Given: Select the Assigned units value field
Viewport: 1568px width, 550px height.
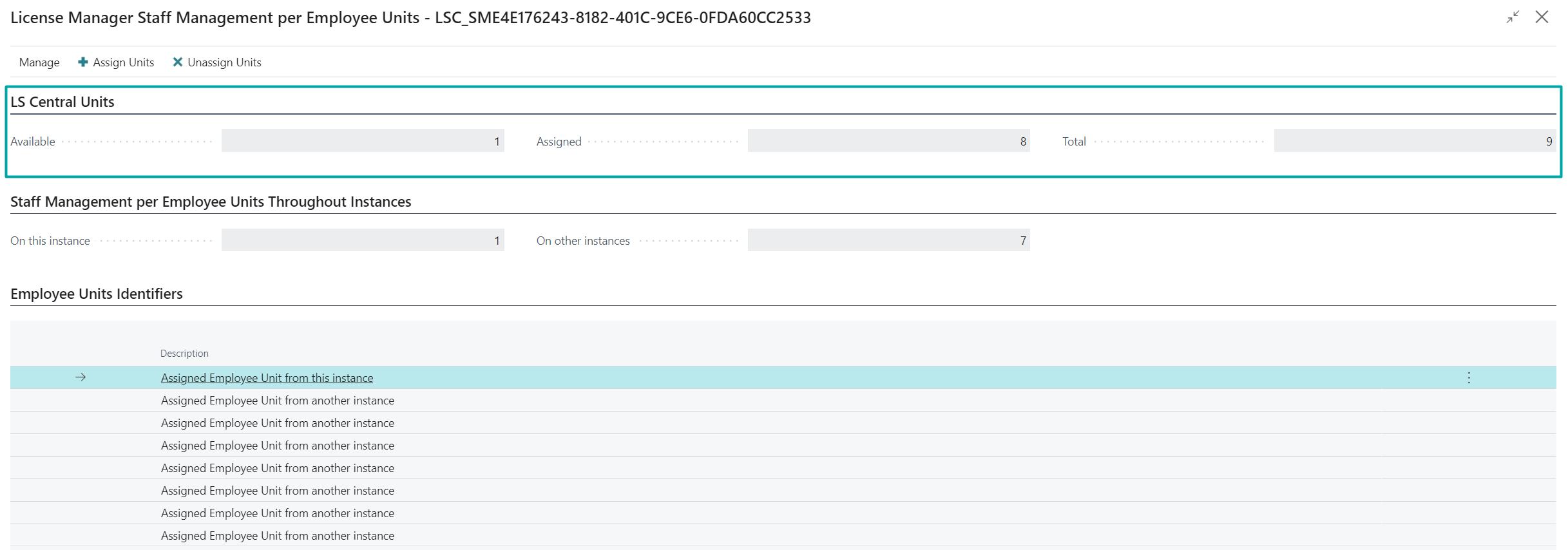Looking at the screenshot, I should pyautogui.click(x=889, y=141).
